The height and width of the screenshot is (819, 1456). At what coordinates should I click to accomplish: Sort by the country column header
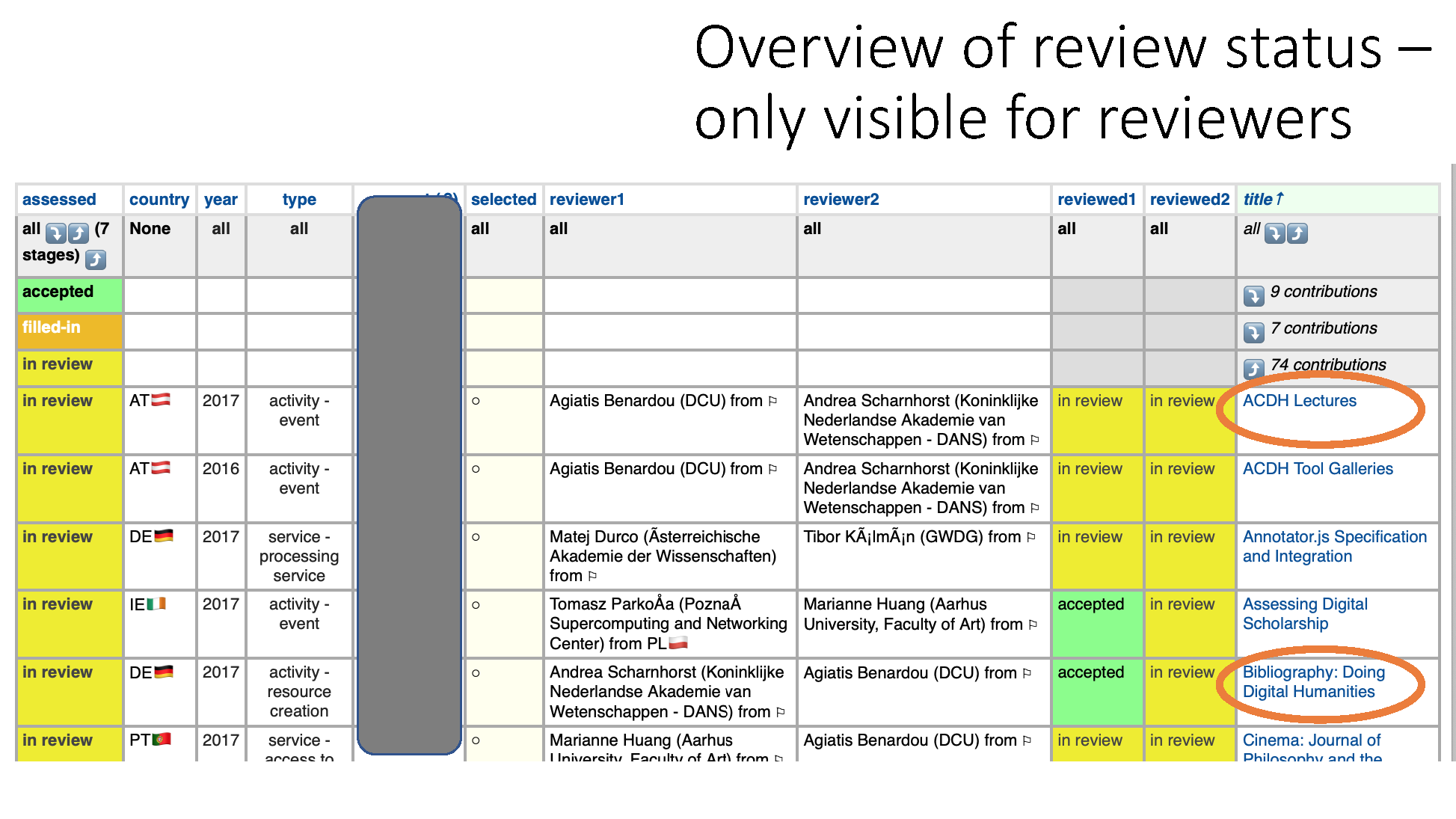(159, 200)
